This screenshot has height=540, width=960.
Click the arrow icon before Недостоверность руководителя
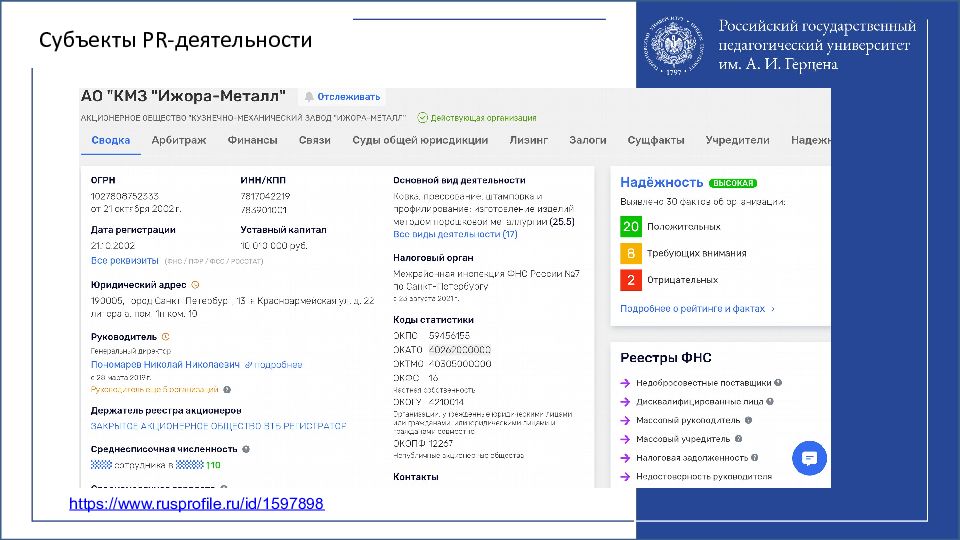click(x=625, y=477)
